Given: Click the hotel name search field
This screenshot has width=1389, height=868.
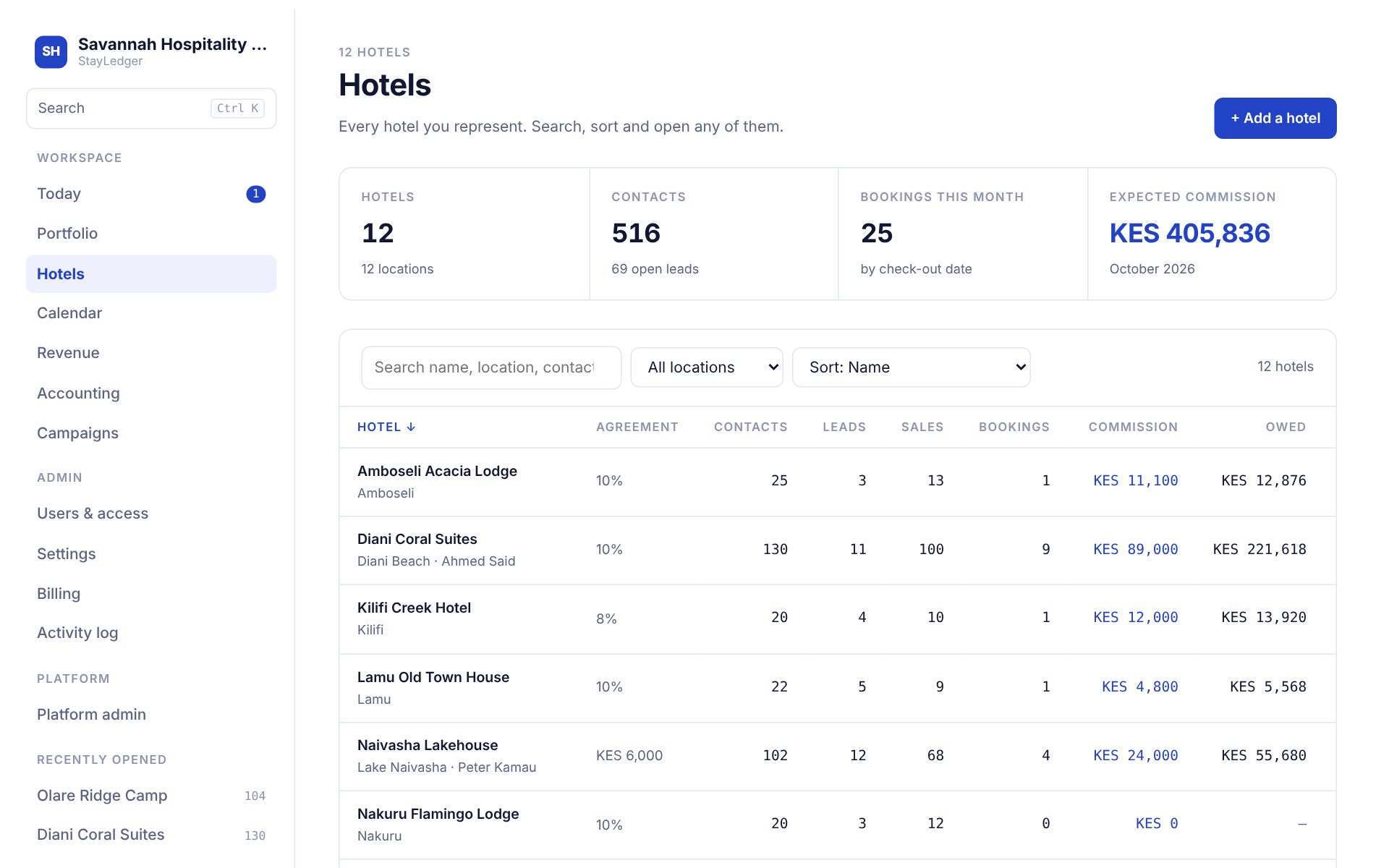Looking at the screenshot, I should pyautogui.click(x=491, y=367).
